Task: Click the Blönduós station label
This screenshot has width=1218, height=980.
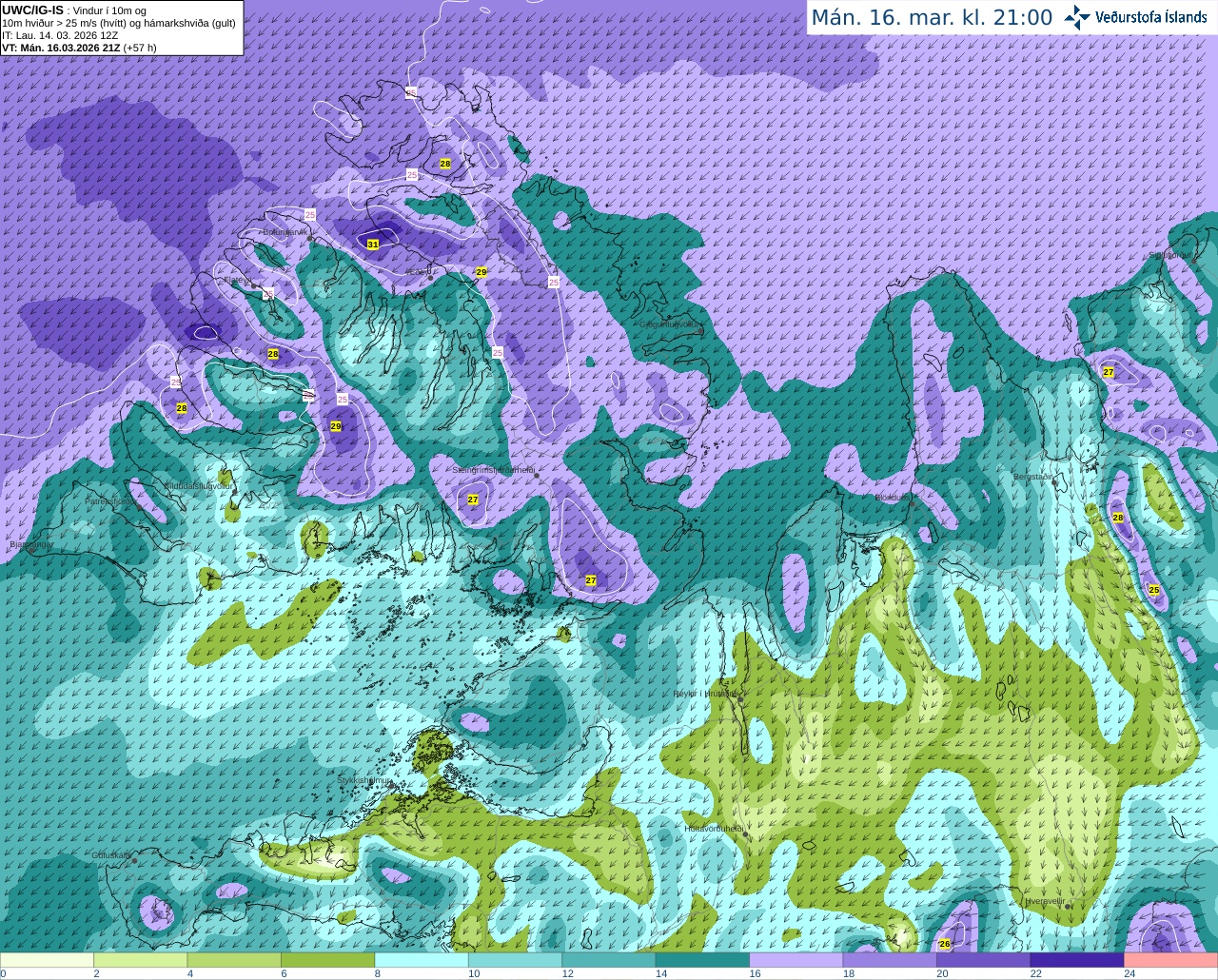Action: [x=893, y=498]
